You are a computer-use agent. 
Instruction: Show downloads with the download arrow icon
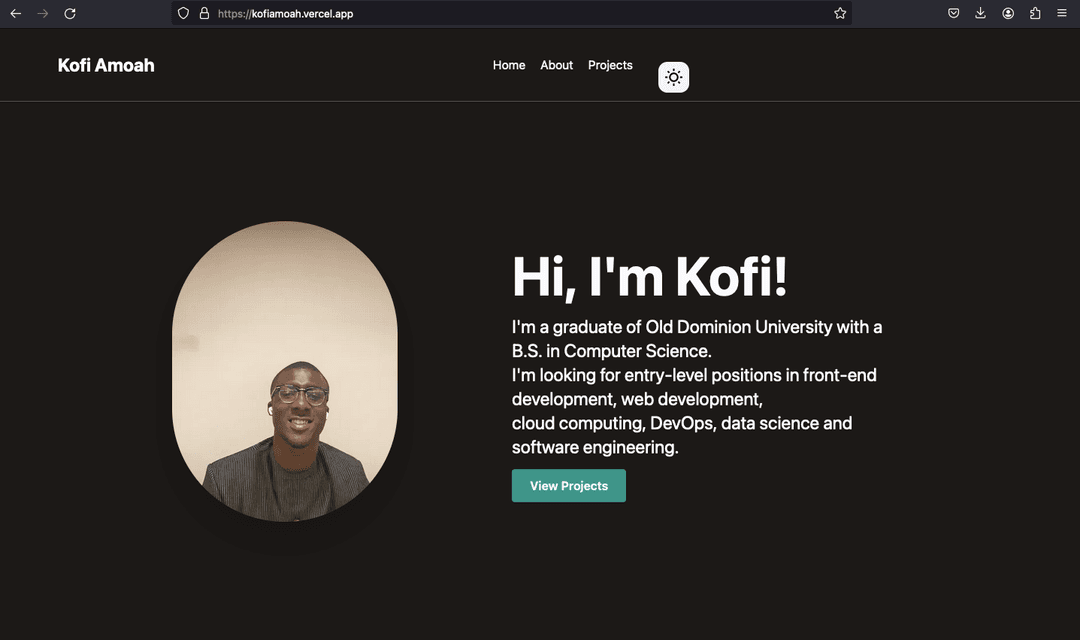(980, 13)
